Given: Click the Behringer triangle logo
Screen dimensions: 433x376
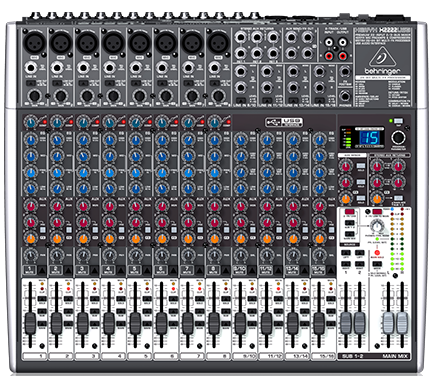Looking at the screenshot, I should 382,58.
